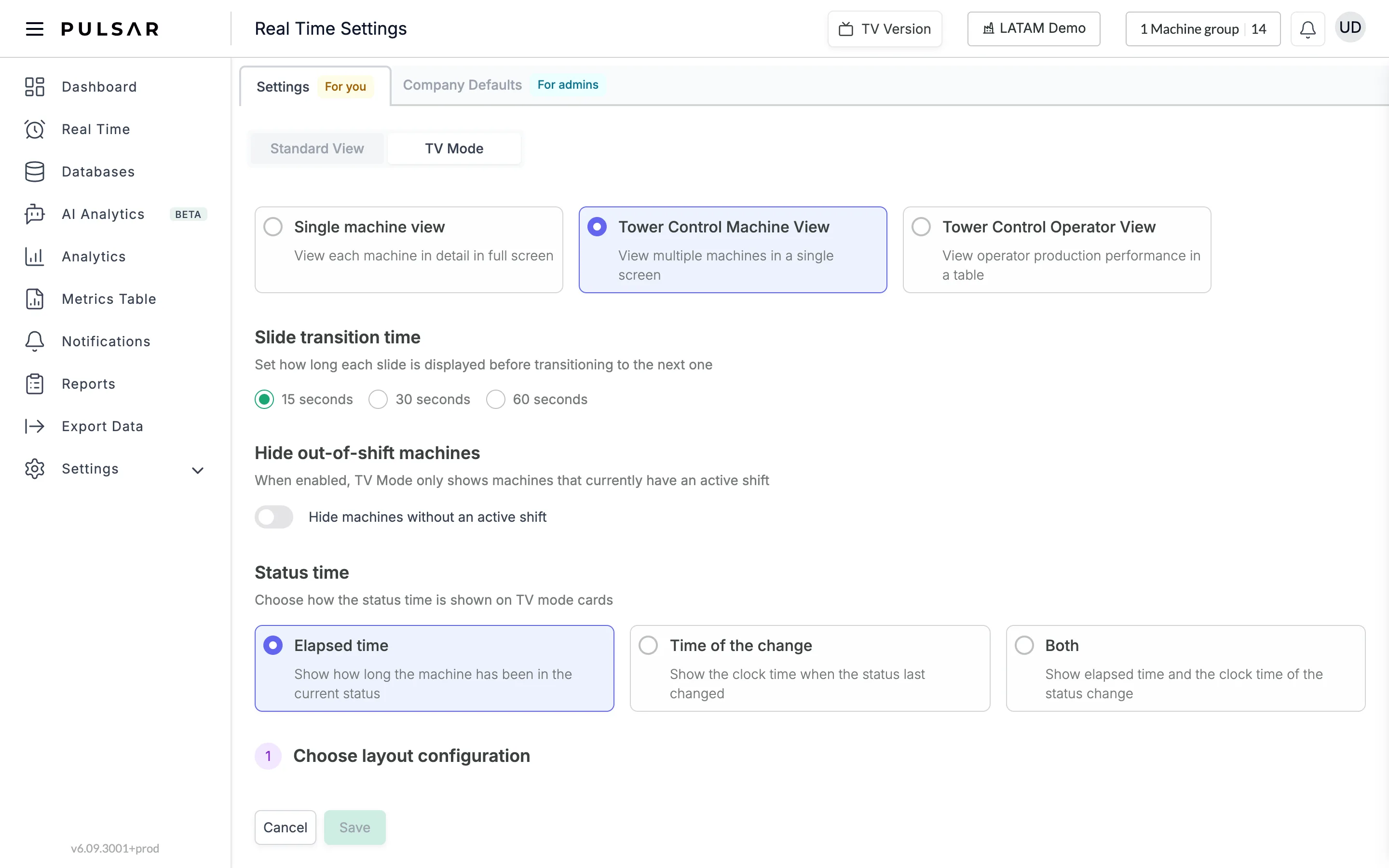This screenshot has height=868, width=1389.
Task: Select Tower Control Operator View option
Action: coord(1057,250)
